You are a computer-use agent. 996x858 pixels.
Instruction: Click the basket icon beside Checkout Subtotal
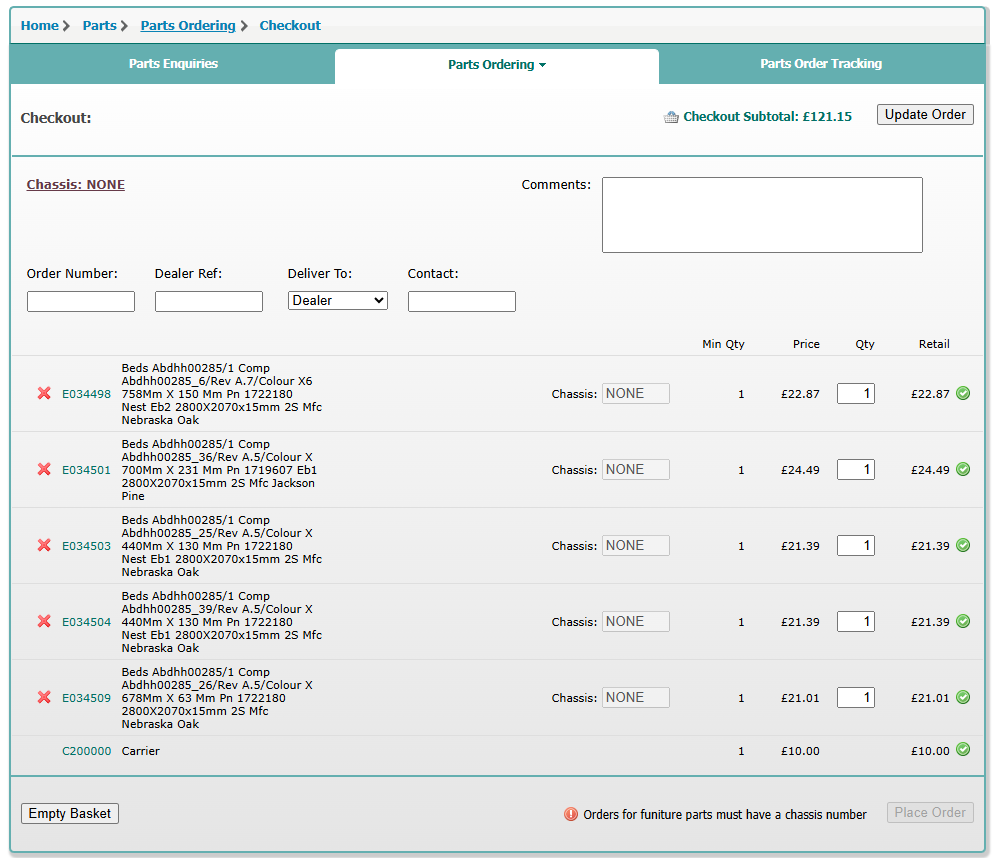pos(671,117)
